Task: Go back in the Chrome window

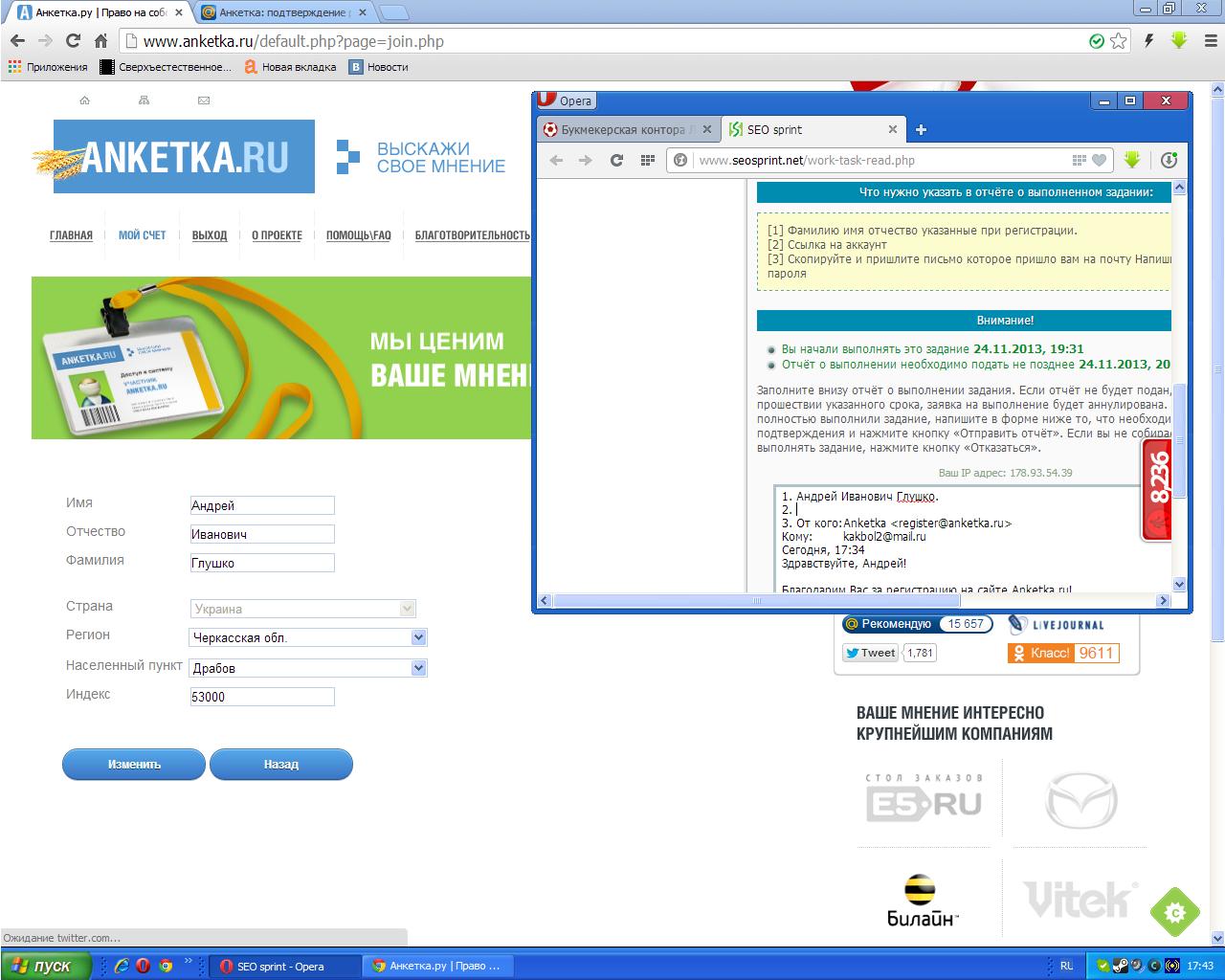Action: point(17,41)
